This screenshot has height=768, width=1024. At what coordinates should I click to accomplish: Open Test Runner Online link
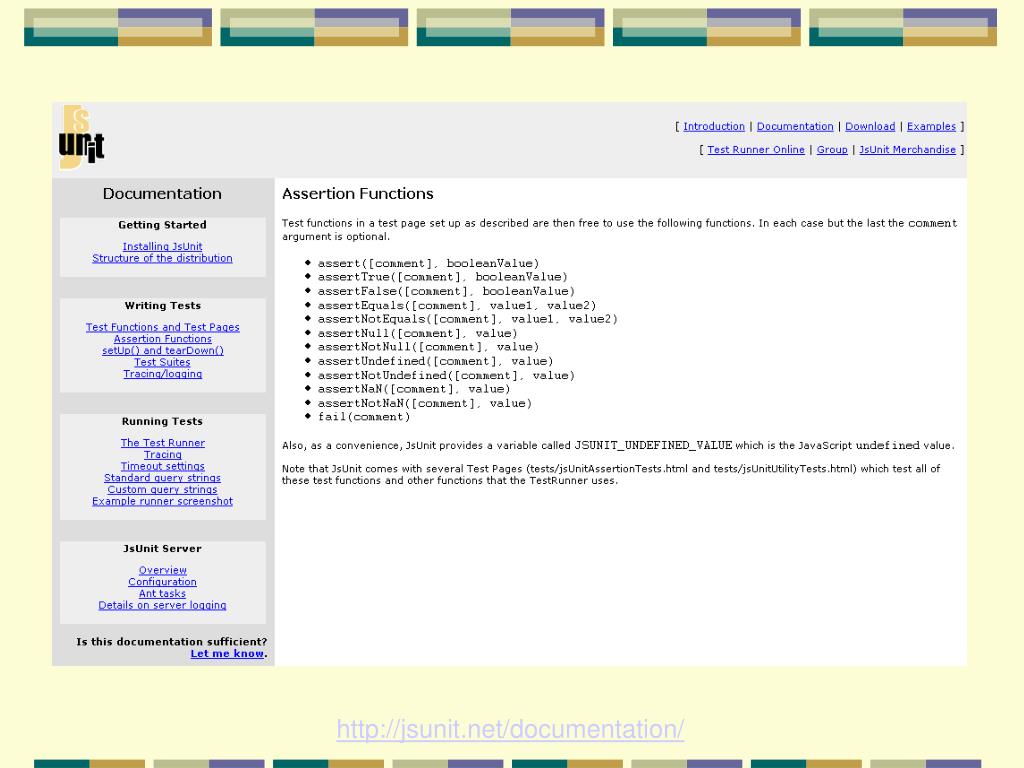point(756,150)
